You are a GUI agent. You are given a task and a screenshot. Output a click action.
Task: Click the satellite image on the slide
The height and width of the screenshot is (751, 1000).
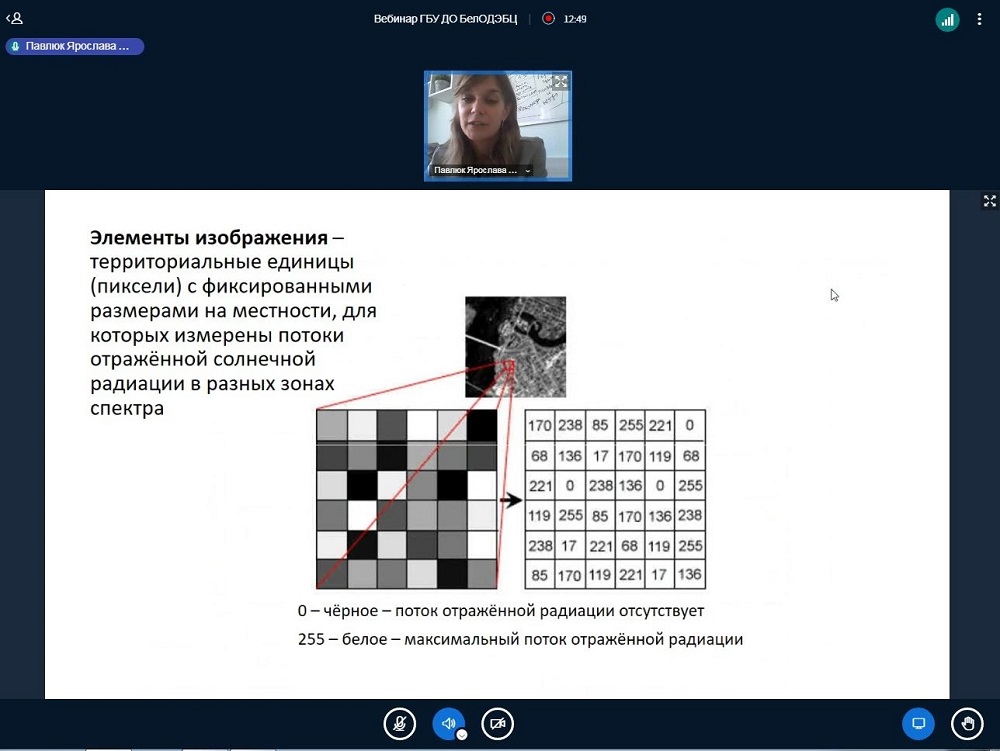(515, 347)
